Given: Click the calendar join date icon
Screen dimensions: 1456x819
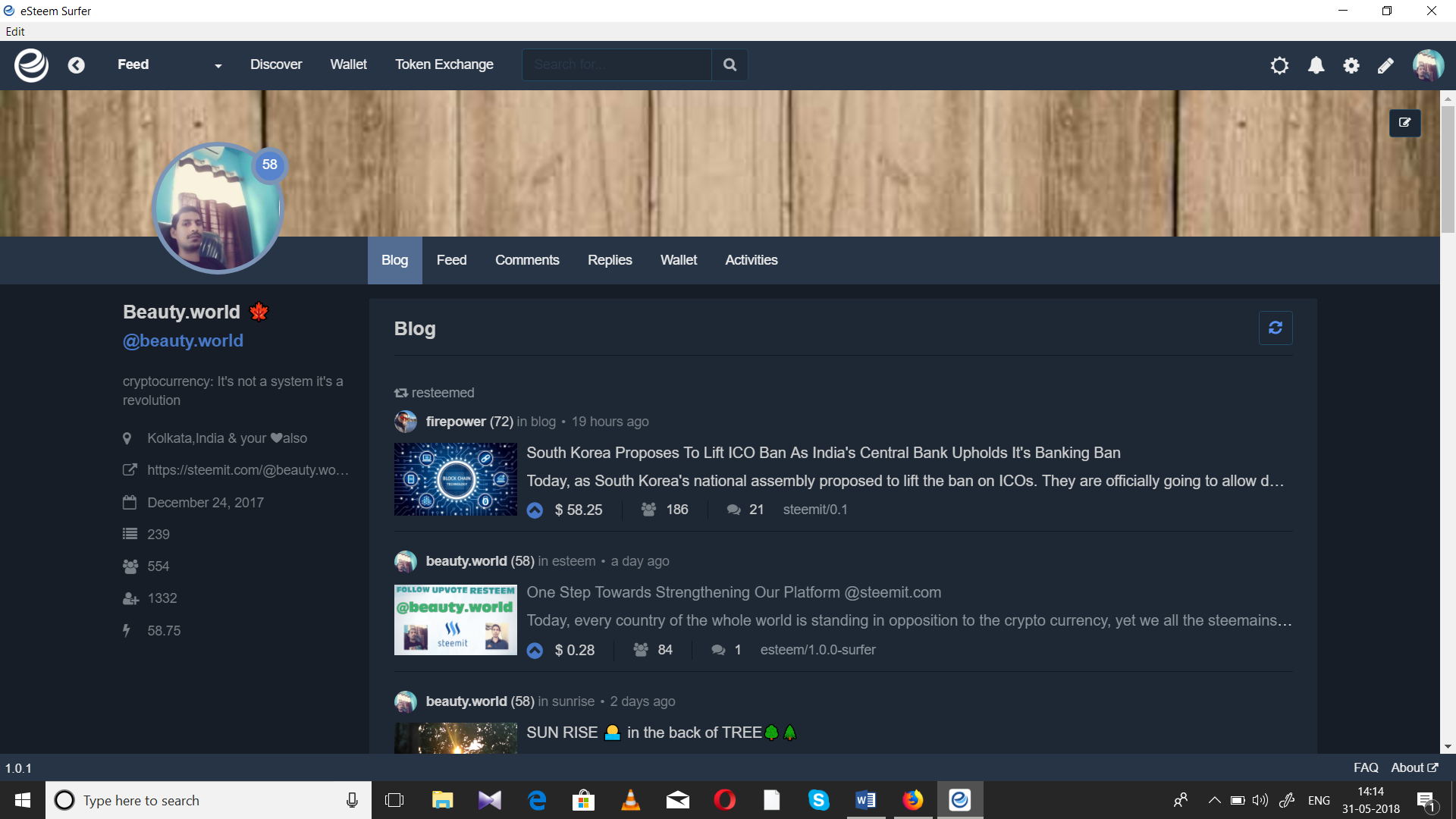Looking at the screenshot, I should [x=130, y=503].
